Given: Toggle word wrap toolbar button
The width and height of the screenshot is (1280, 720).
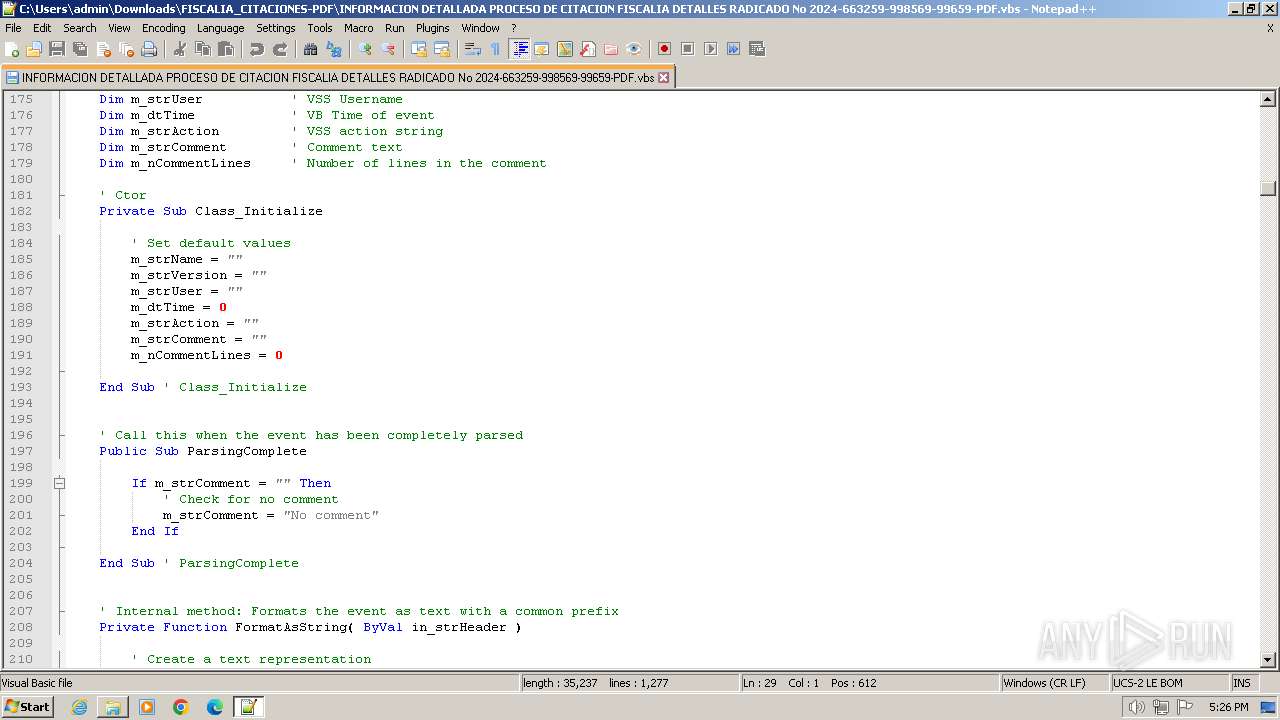Looking at the screenshot, I should pos(473,49).
